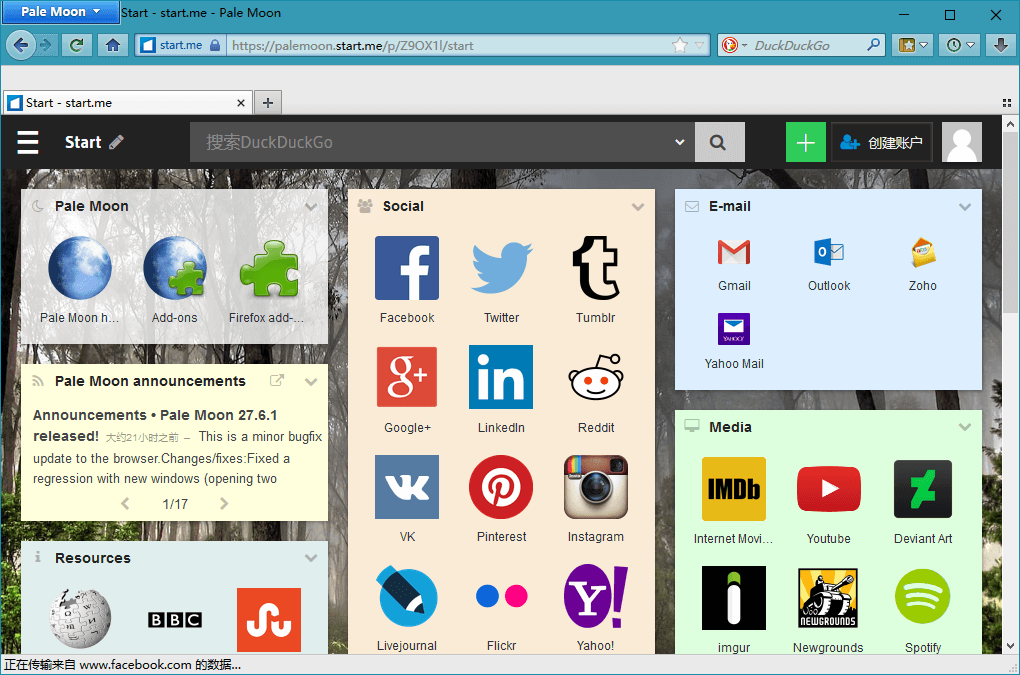This screenshot has height=675, width=1020.
Task: Open the Pale Moon application menu button
Action: [x=60, y=12]
